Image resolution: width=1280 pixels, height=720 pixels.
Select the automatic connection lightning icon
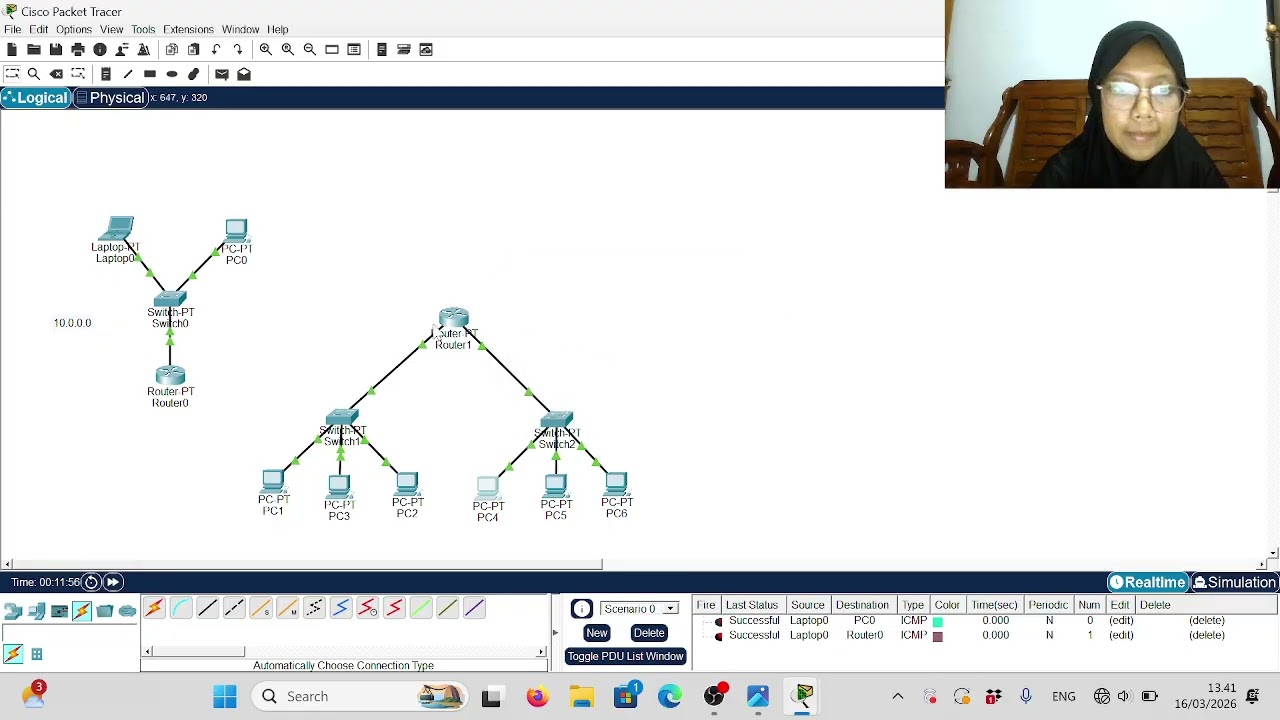tap(154, 608)
